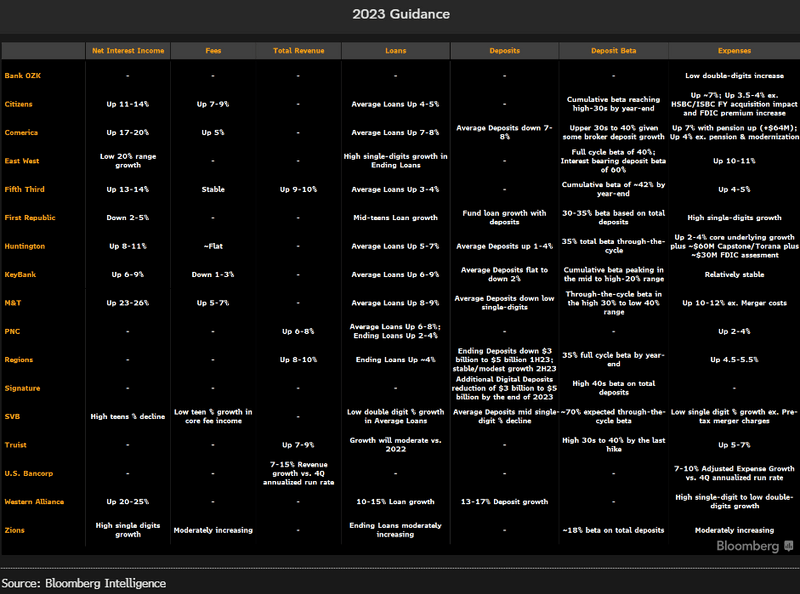
Task: Click the "Source: Bloomberg Intelligence" footer text
Action: point(84,583)
